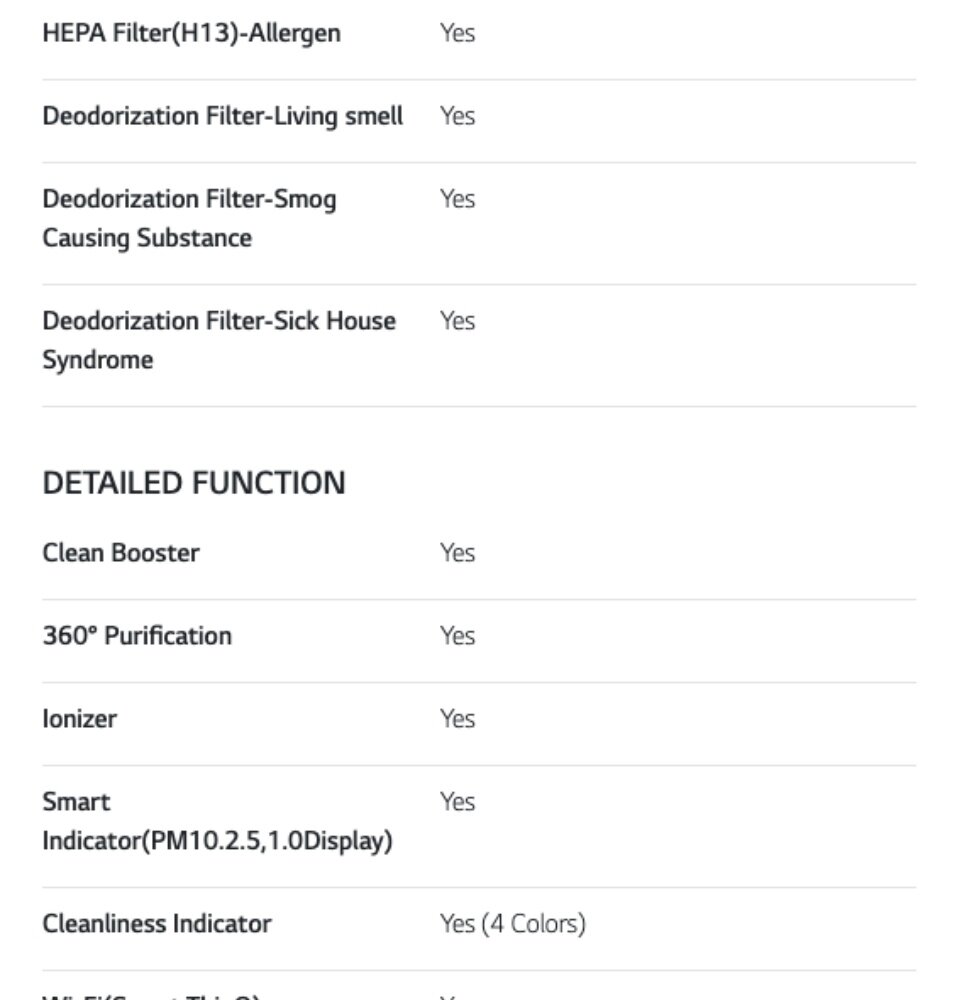Screen dimensions: 960x1000
Task: Click the HEPA Filter(H13)-Allergen label
Action: tap(191, 33)
